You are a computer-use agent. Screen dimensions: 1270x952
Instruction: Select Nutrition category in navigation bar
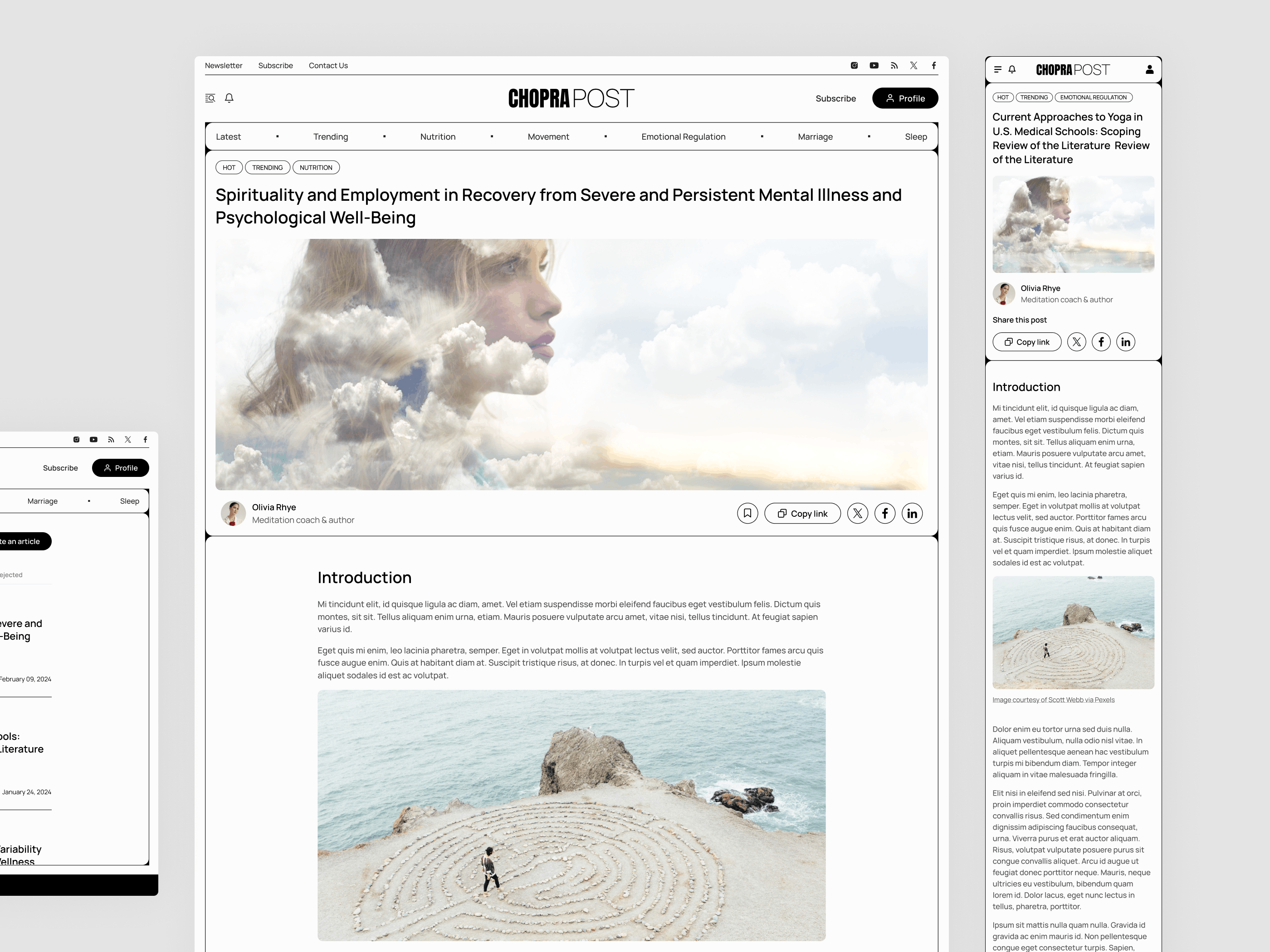click(x=438, y=136)
